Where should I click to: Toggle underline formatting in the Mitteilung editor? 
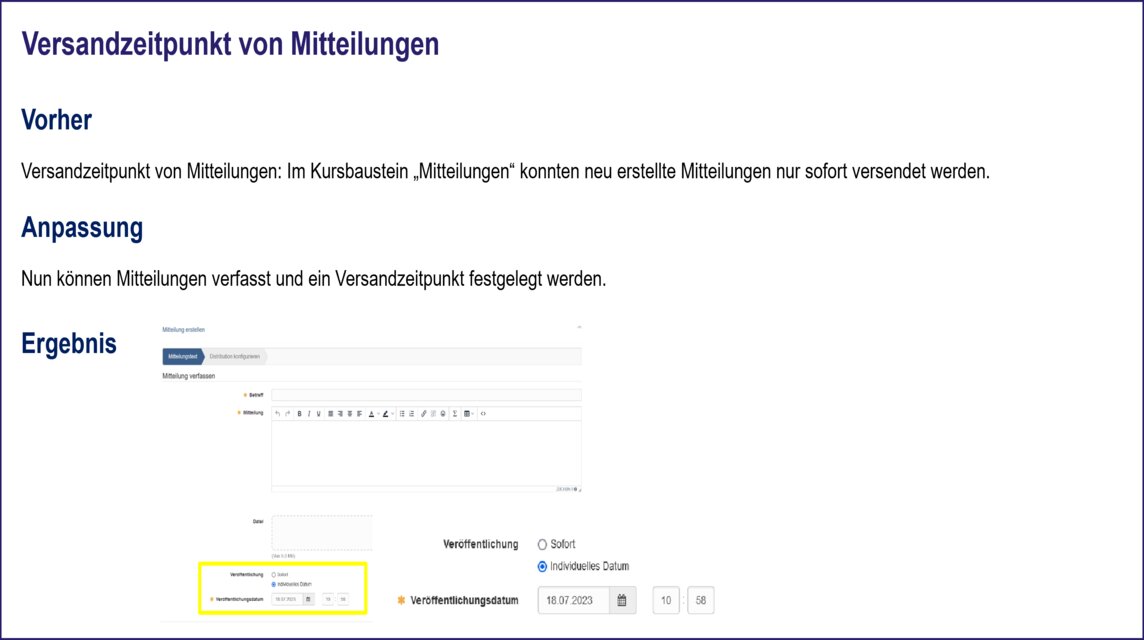point(318,414)
